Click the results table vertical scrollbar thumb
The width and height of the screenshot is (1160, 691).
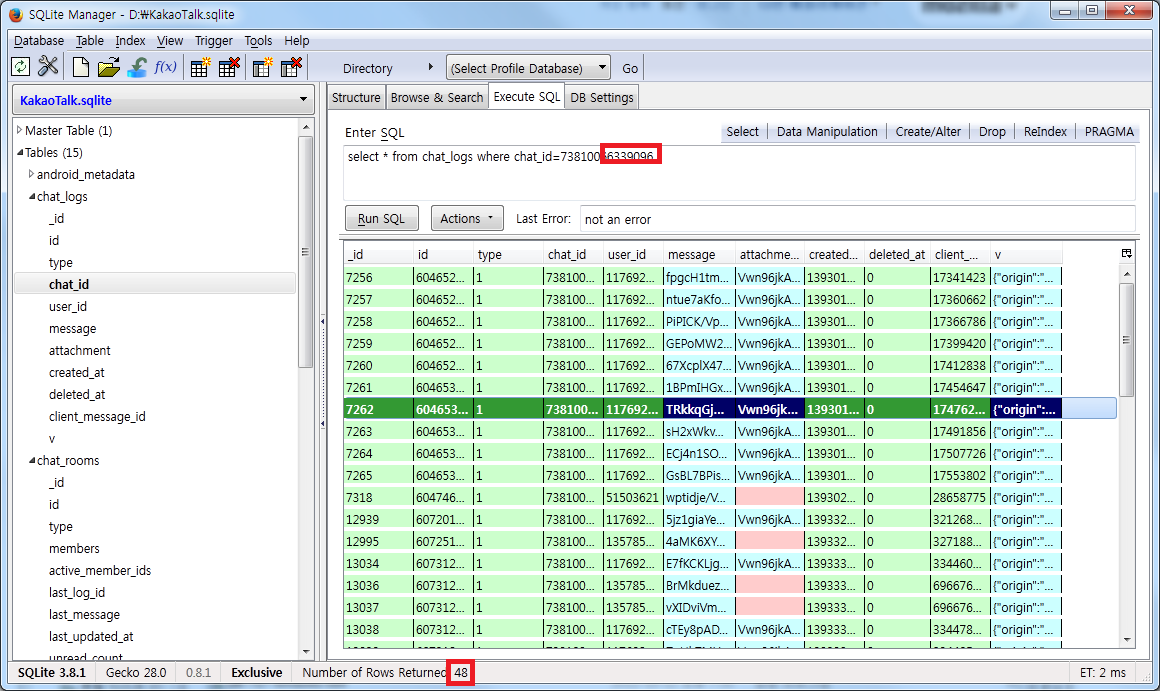[x=1127, y=340]
